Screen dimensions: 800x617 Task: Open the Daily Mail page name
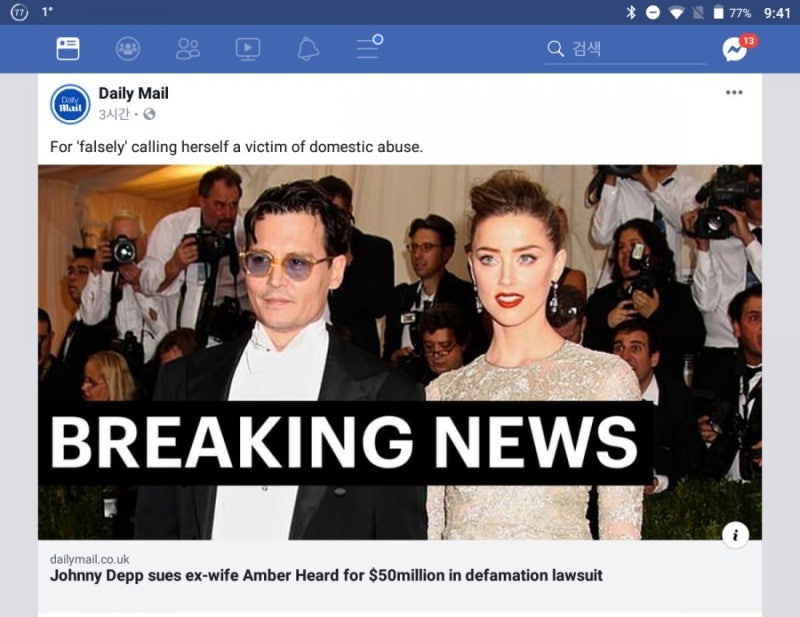pyautogui.click(x=133, y=93)
